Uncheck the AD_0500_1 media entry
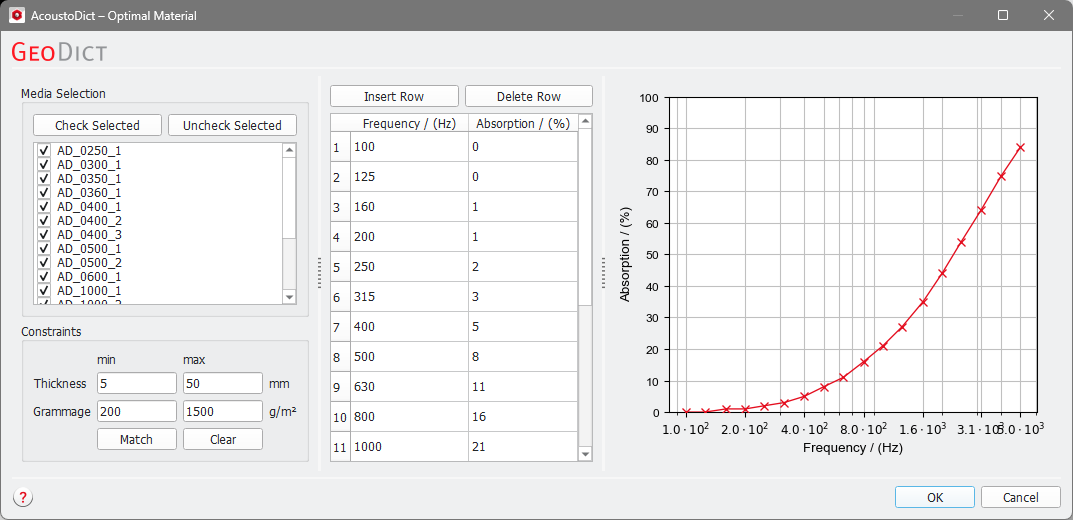 [44, 248]
